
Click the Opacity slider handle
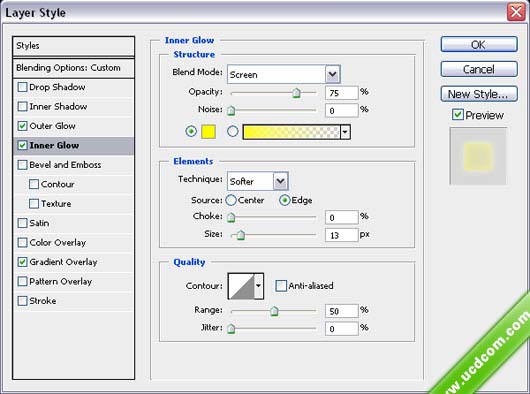coord(296,93)
